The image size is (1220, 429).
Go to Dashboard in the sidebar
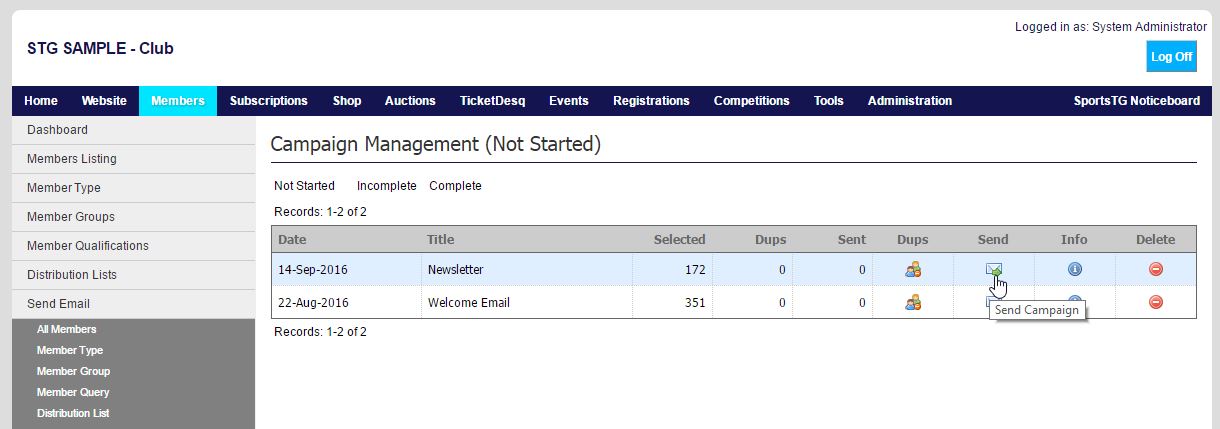(133, 130)
